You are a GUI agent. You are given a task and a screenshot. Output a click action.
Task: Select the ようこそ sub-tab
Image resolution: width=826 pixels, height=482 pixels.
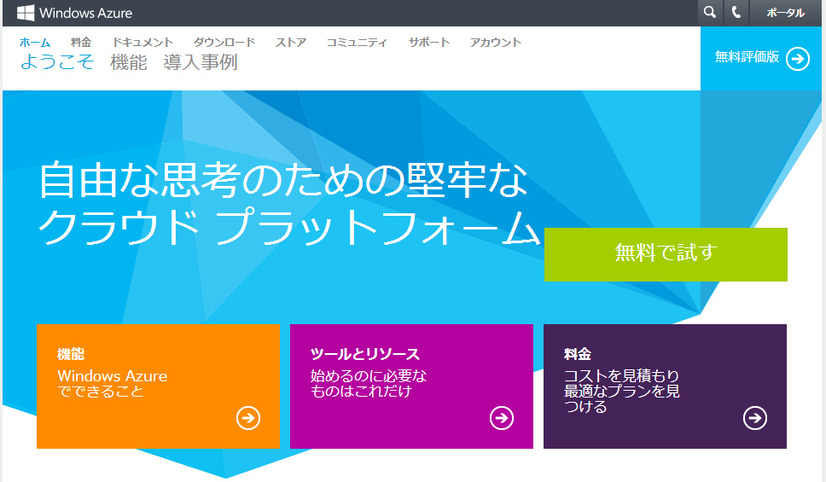pos(57,62)
